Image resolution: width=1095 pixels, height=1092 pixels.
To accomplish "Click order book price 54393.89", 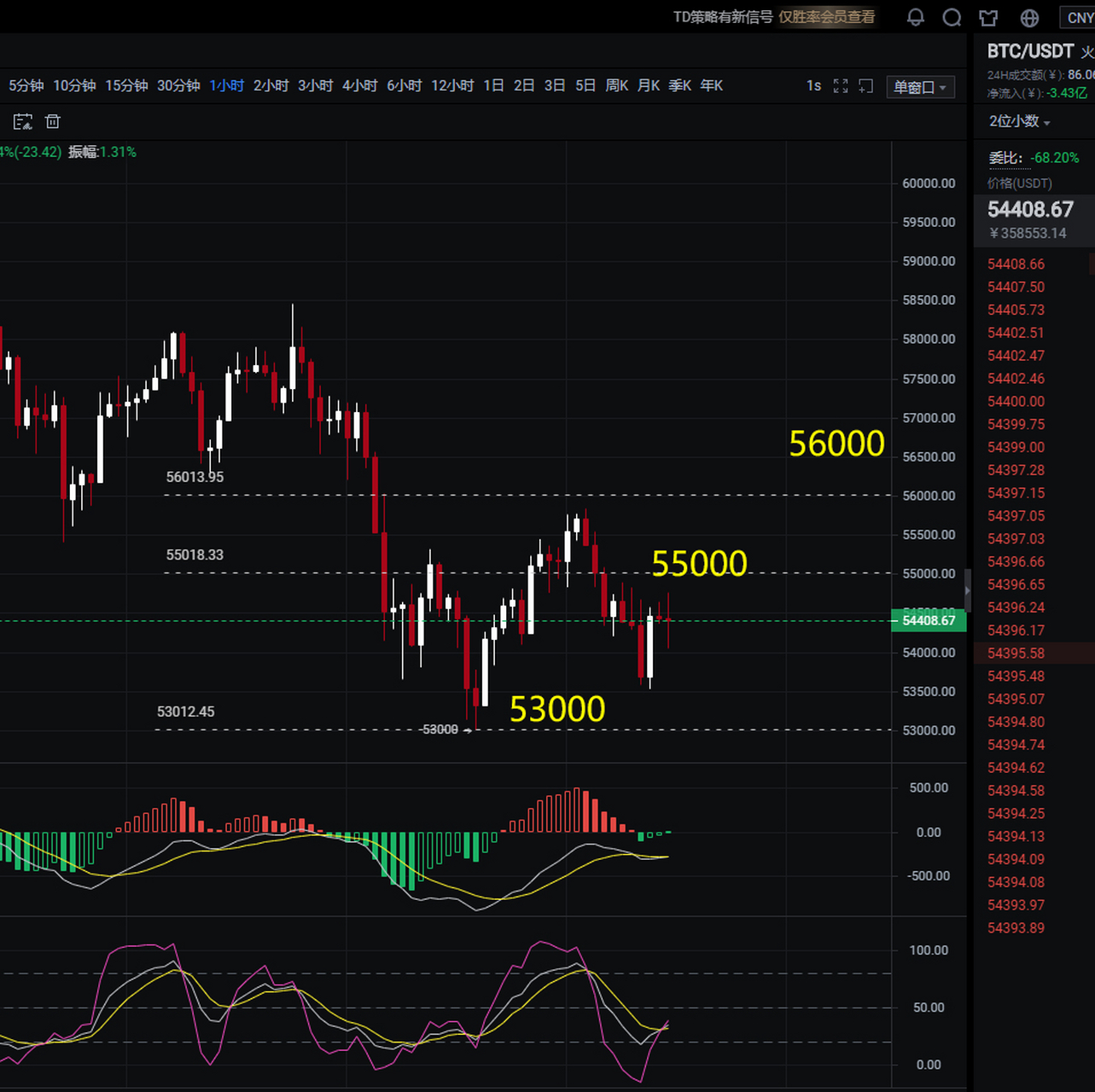I will point(1016,928).
